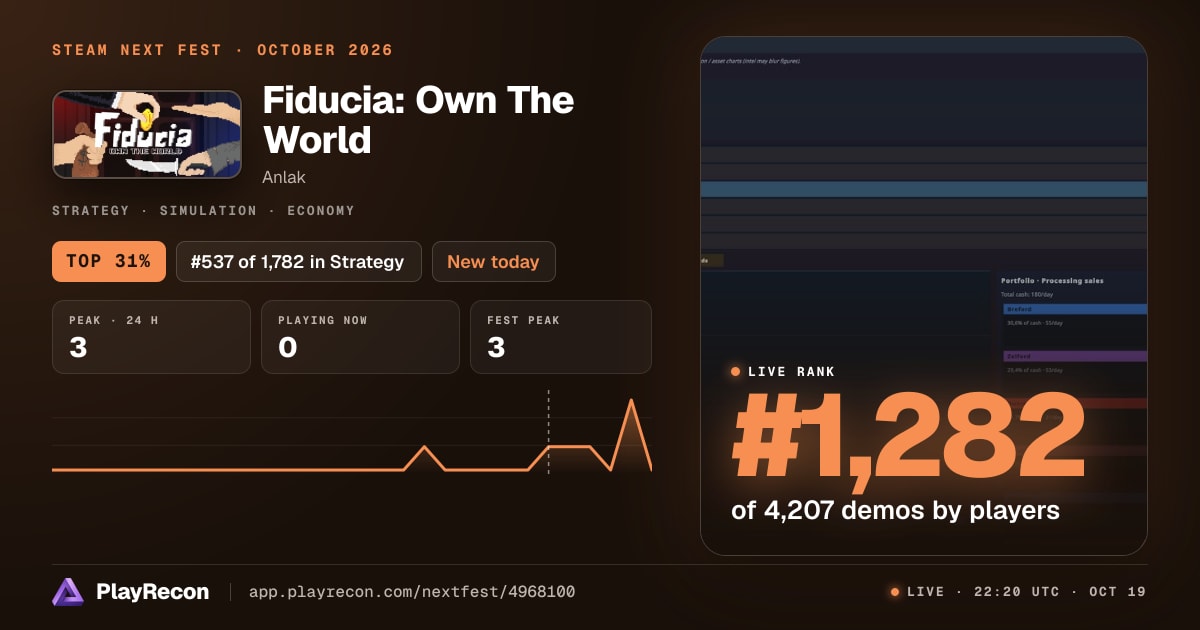Viewport: 1200px width, 630px height.
Task: Click the SIMULATION genre tag
Action: (x=208, y=211)
